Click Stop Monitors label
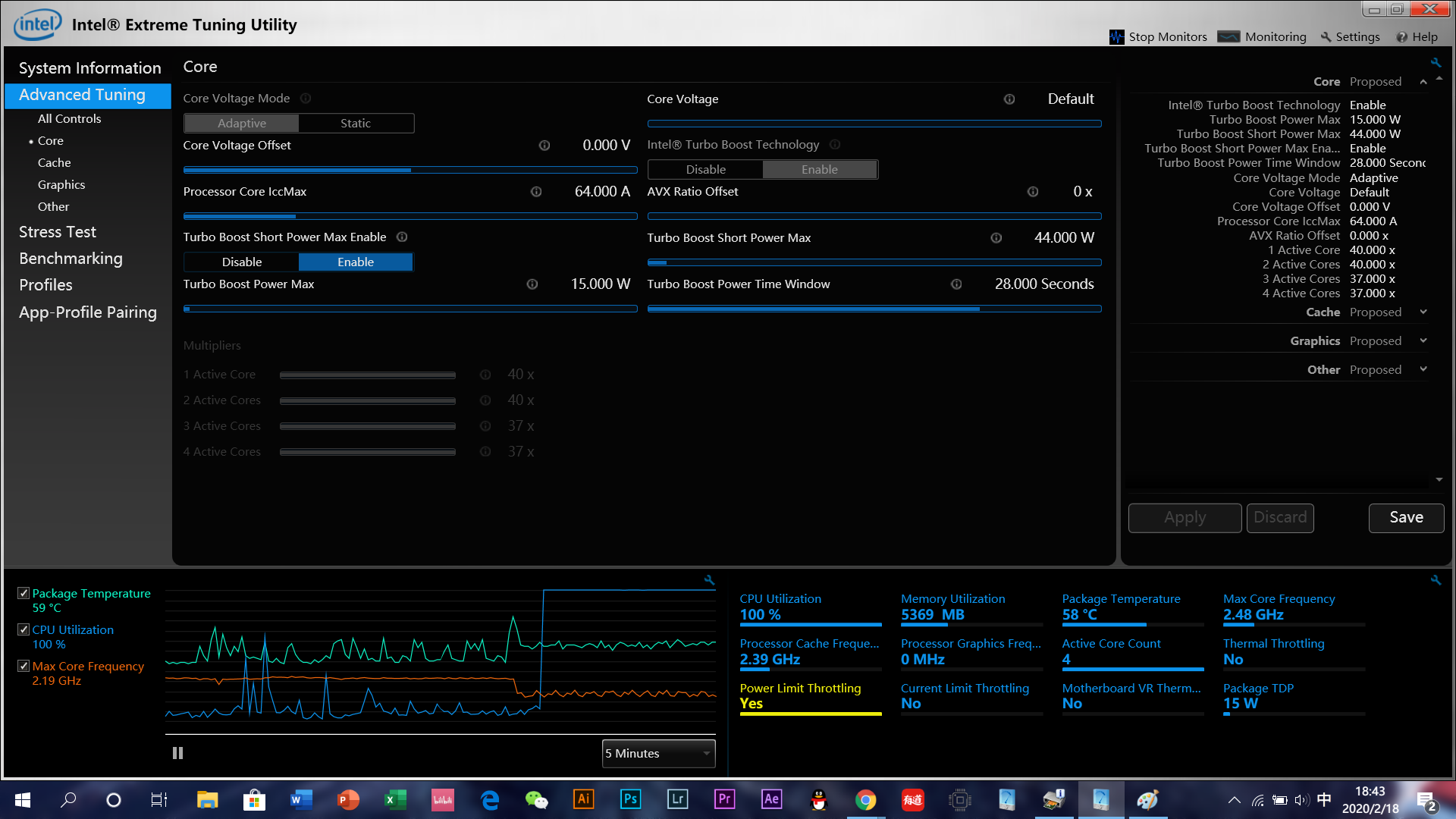This screenshot has width=1456, height=819. 1168,36
